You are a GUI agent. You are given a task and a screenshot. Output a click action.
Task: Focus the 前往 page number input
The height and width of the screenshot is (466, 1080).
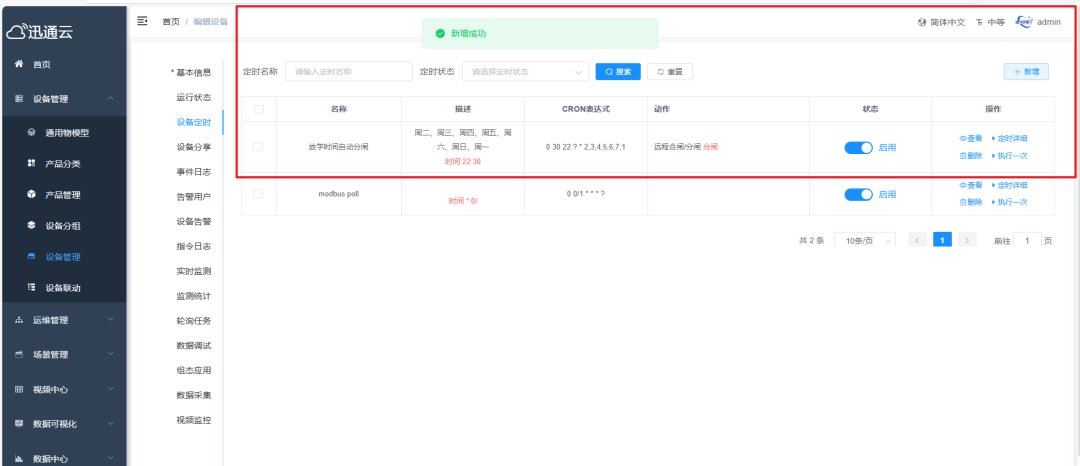(x=1028, y=240)
